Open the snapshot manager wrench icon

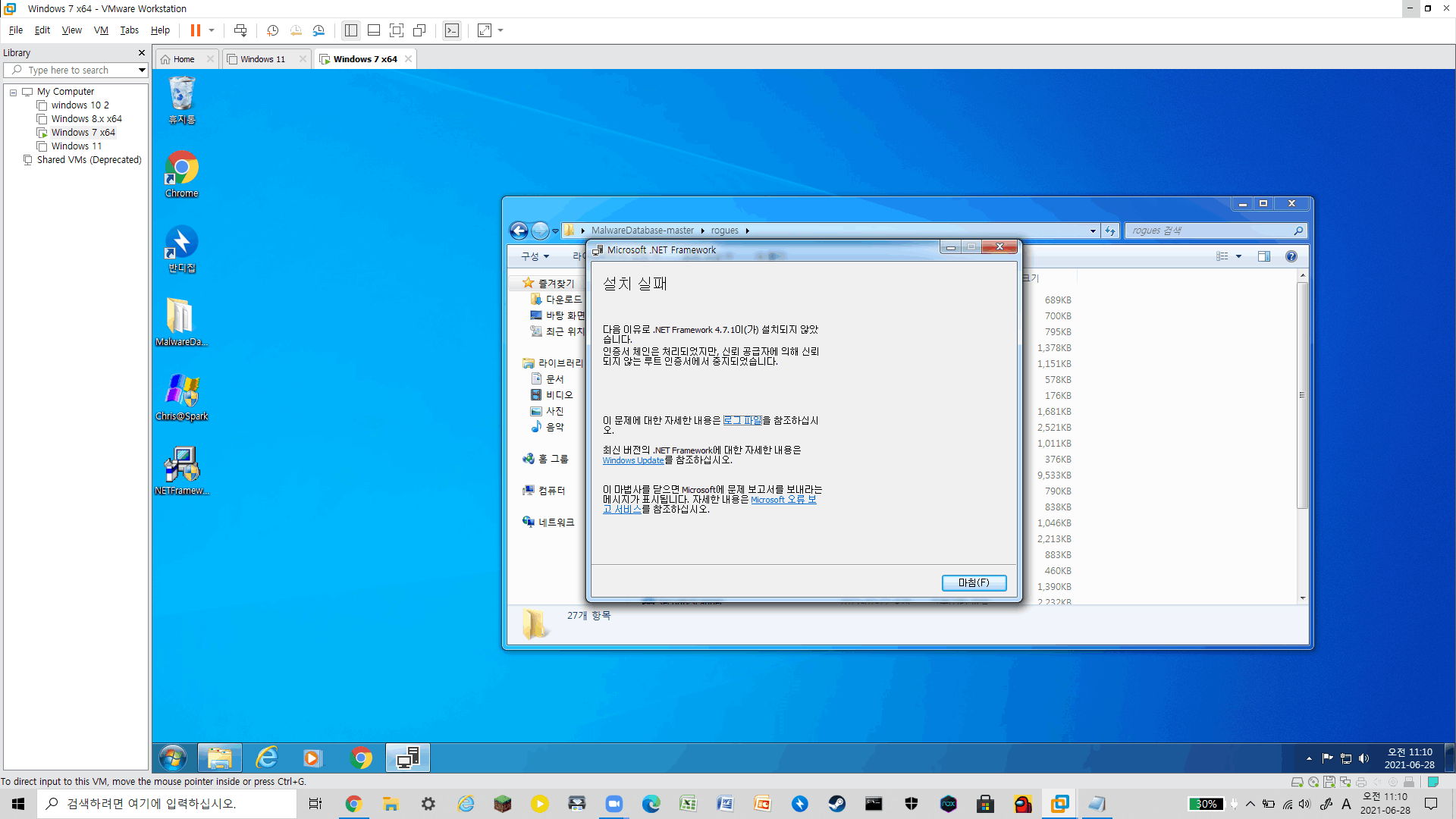point(318,30)
